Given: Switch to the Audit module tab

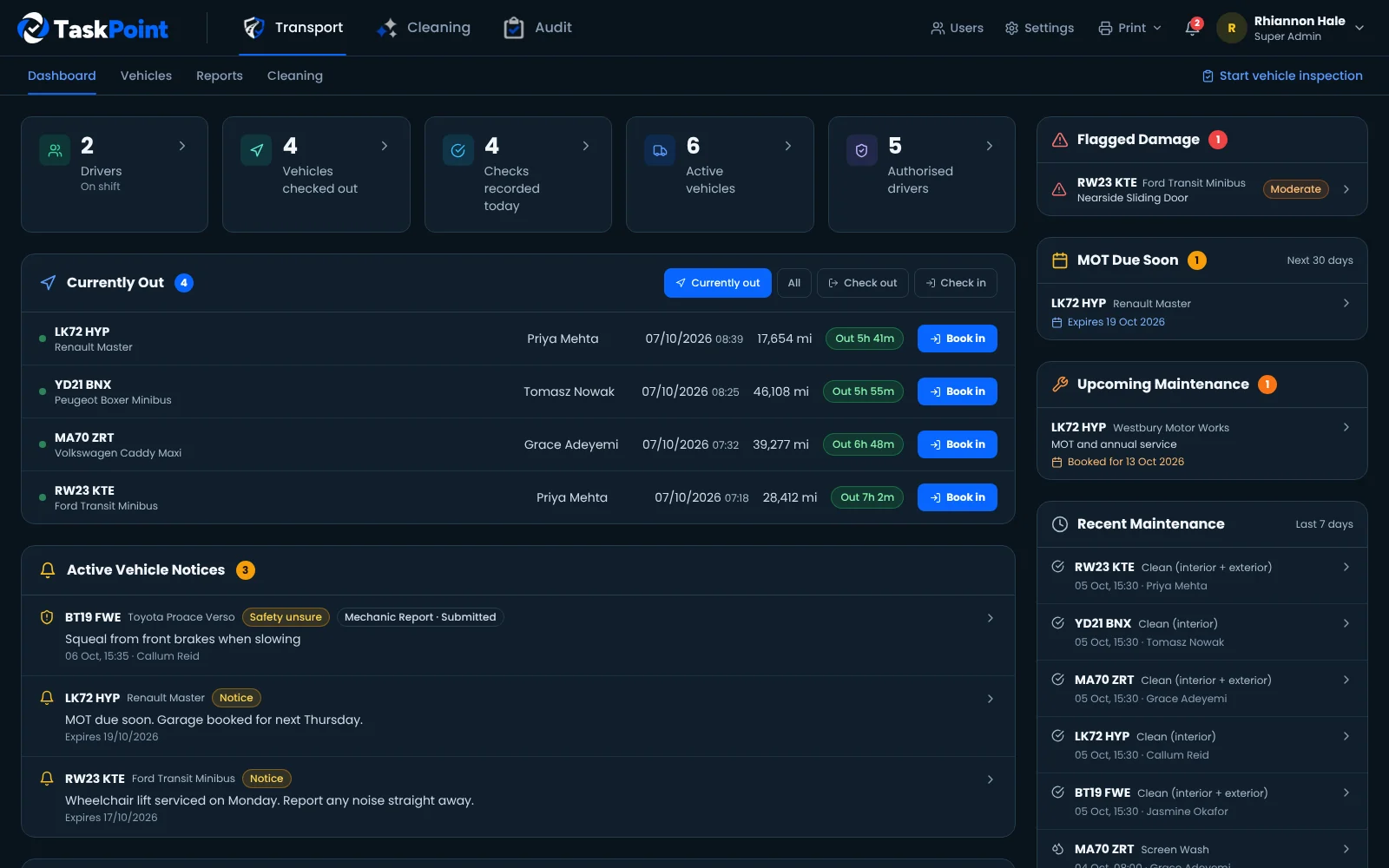Looking at the screenshot, I should [x=537, y=28].
